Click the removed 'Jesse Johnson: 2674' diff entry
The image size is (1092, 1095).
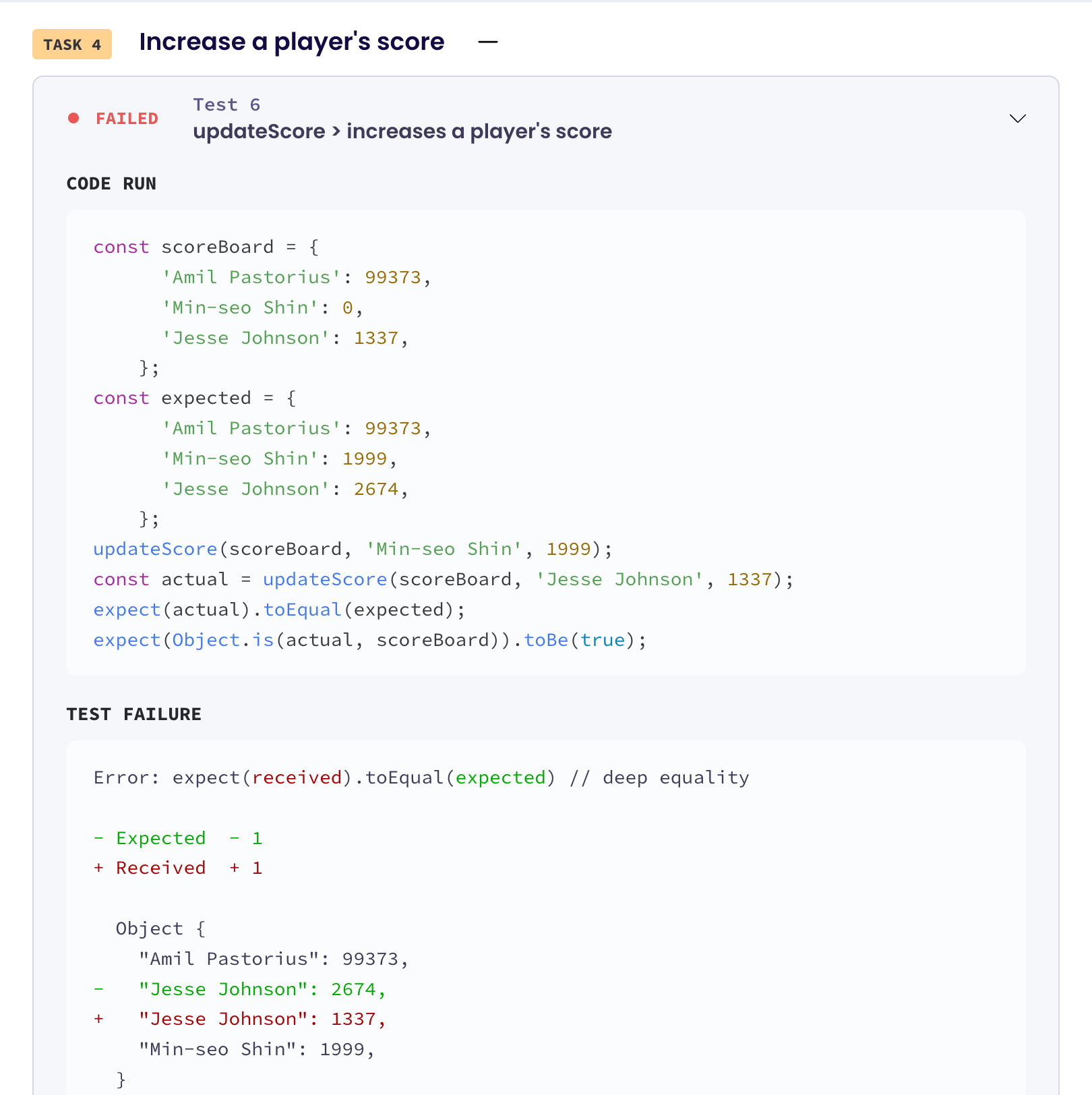239,989
